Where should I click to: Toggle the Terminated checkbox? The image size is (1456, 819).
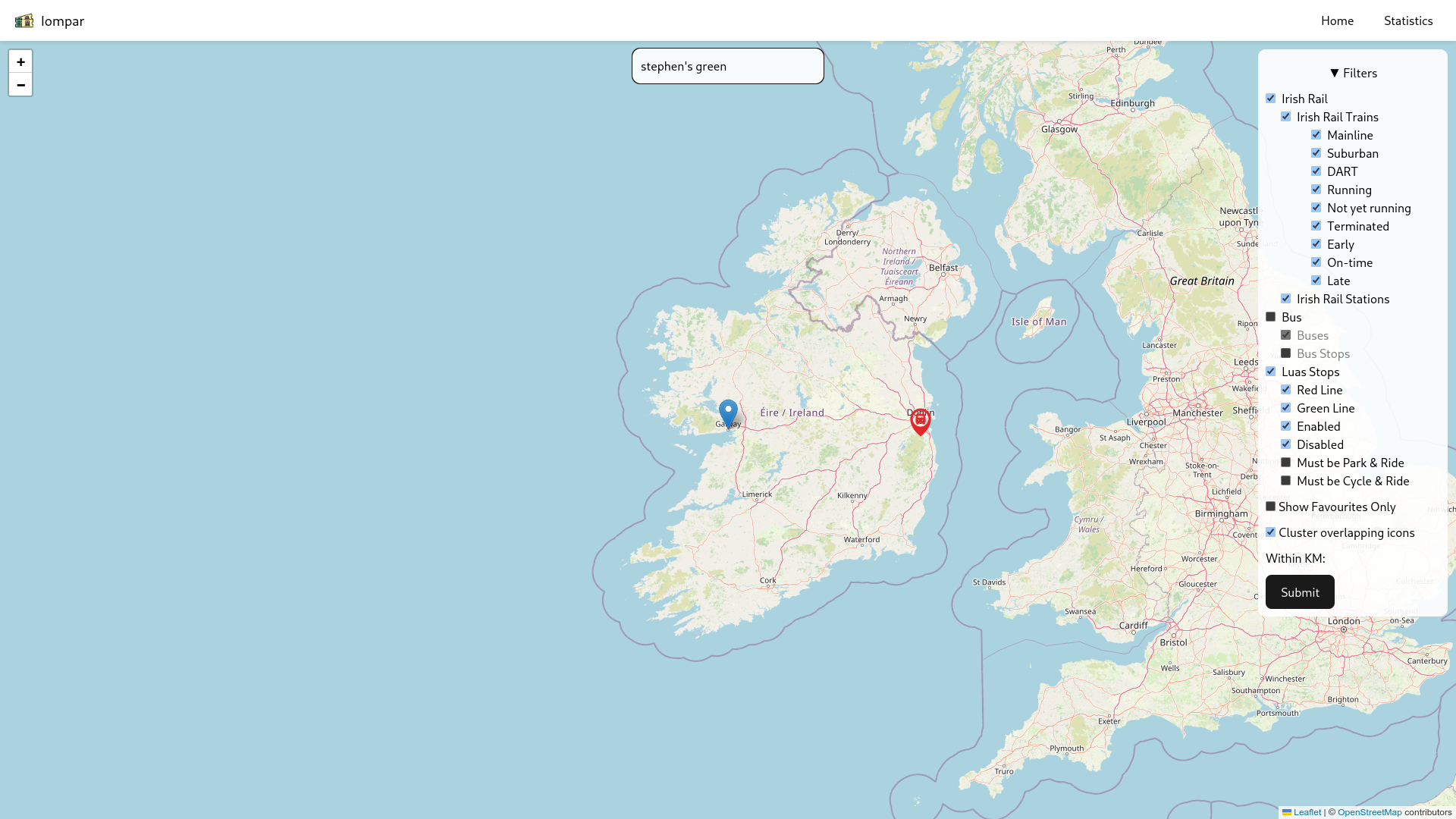1316,226
